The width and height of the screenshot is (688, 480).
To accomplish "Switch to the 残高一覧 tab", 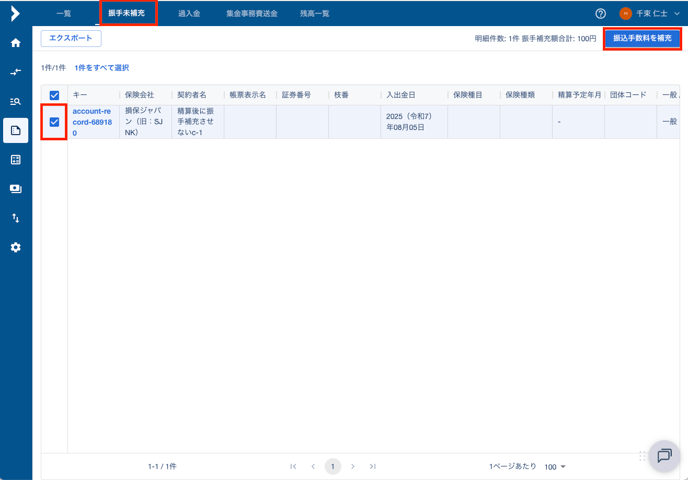I will (314, 14).
